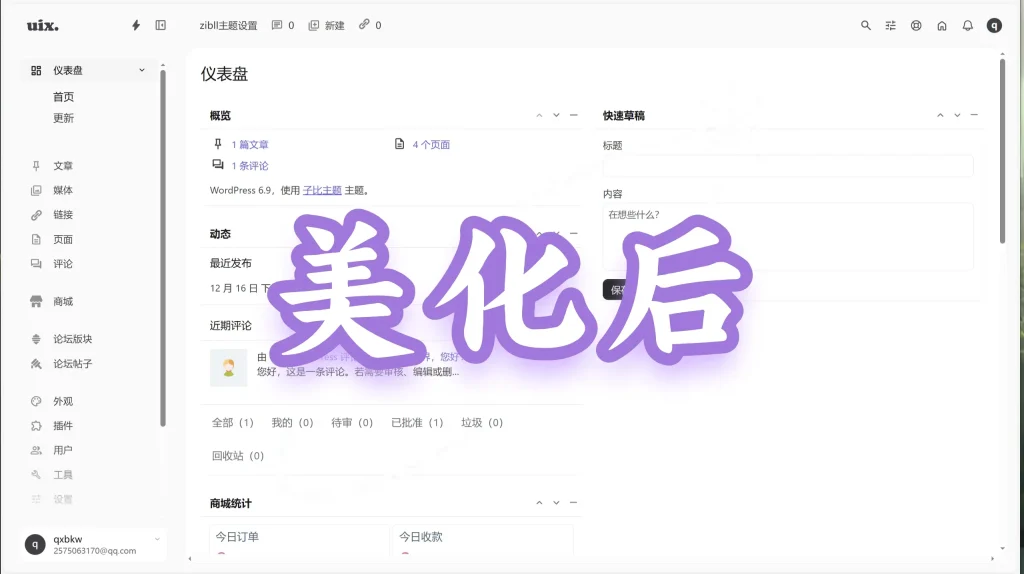Click the help lifebuoy icon
This screenshot has width=1024, height=574.
click(x=916, y=25)
